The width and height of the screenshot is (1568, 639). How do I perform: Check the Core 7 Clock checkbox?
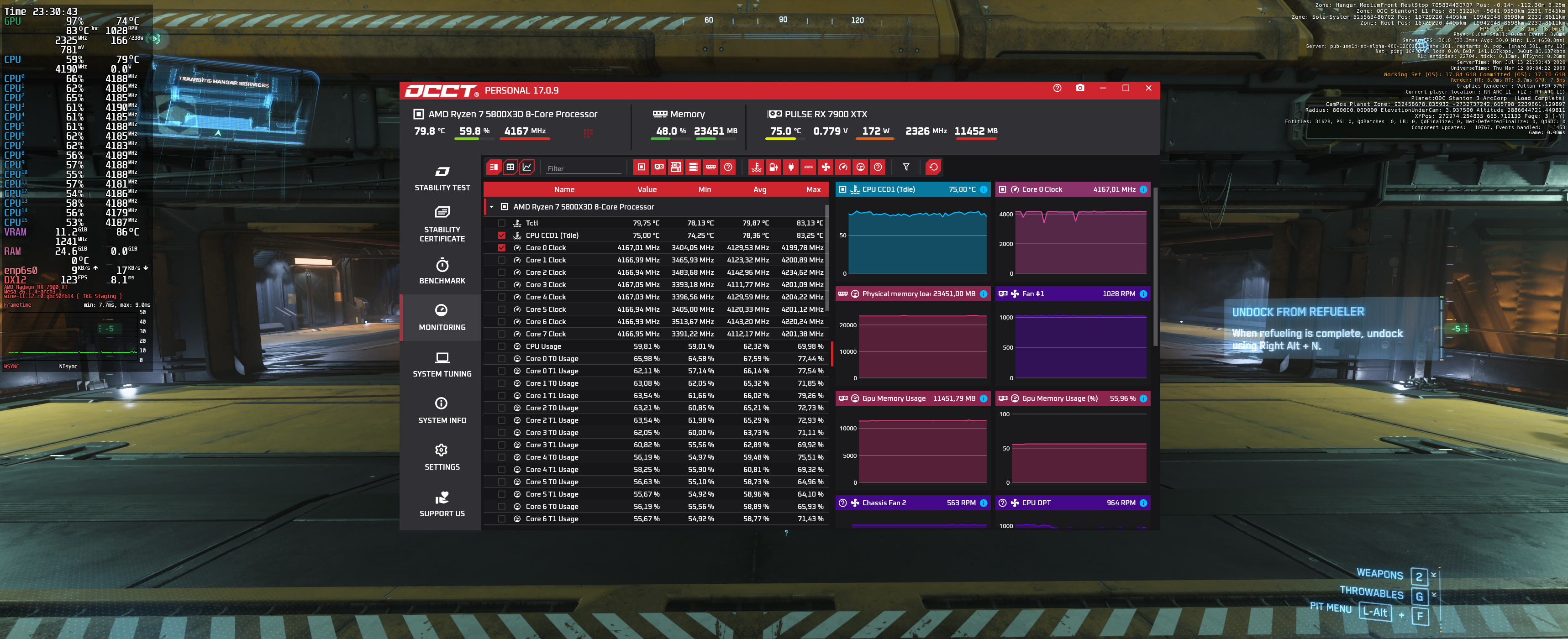coord(501,334)
